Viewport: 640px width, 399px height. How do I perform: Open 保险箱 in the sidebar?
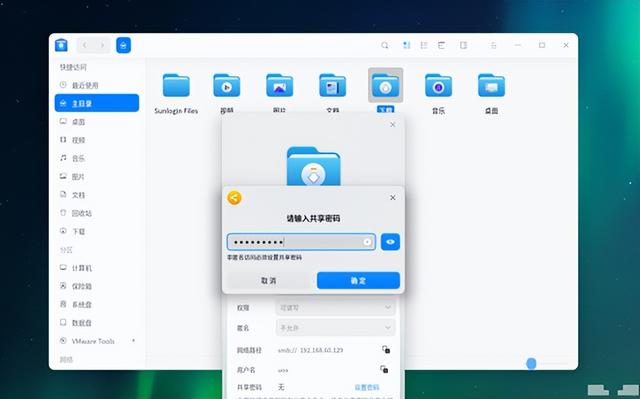tap(97, 286)
